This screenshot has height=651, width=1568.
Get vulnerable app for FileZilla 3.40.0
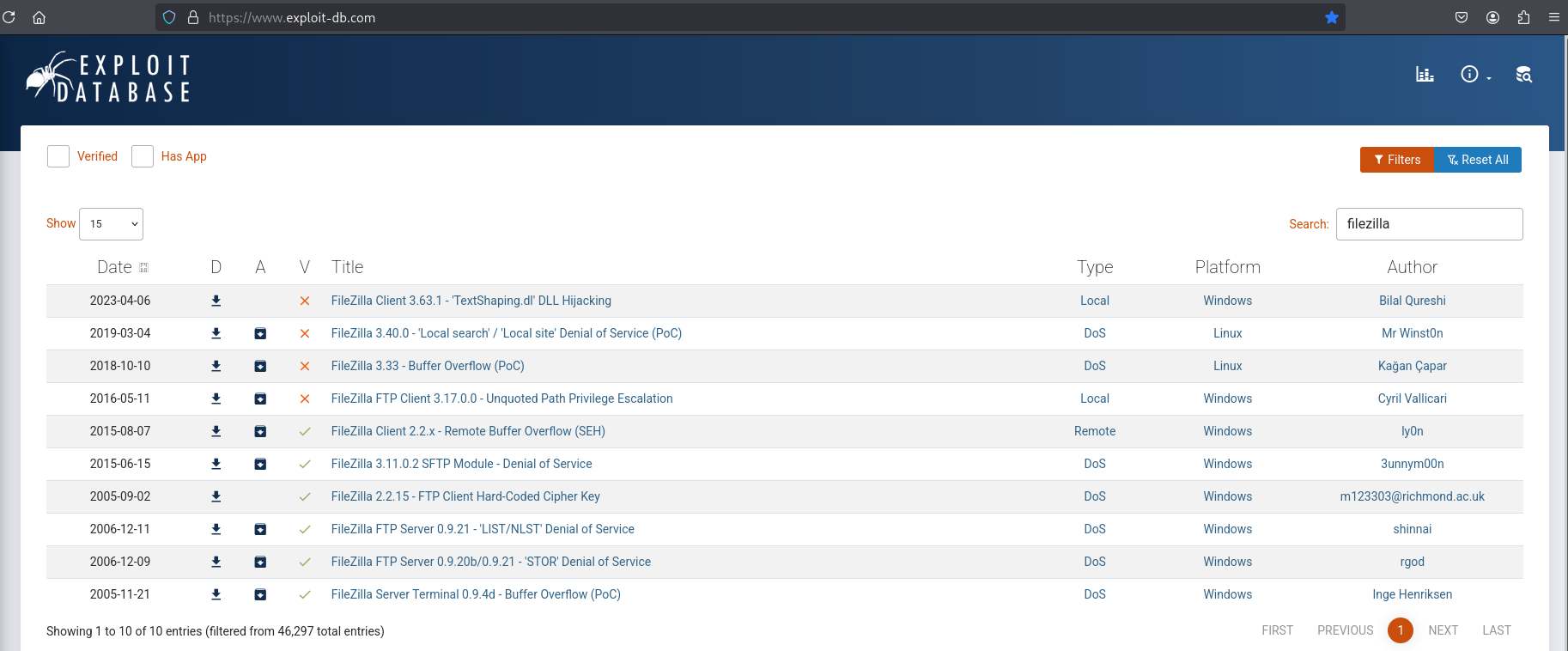pos(260,333)
